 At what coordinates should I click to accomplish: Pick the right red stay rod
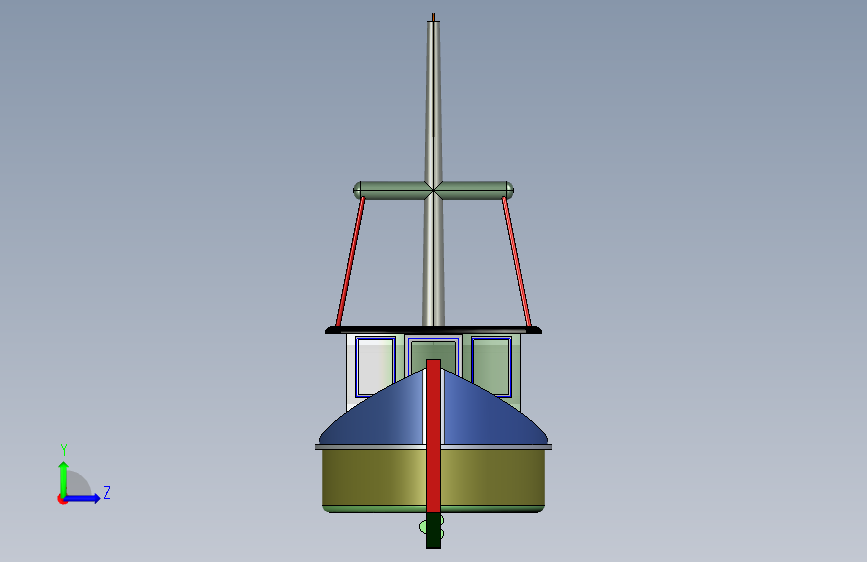tap(517, 262)
